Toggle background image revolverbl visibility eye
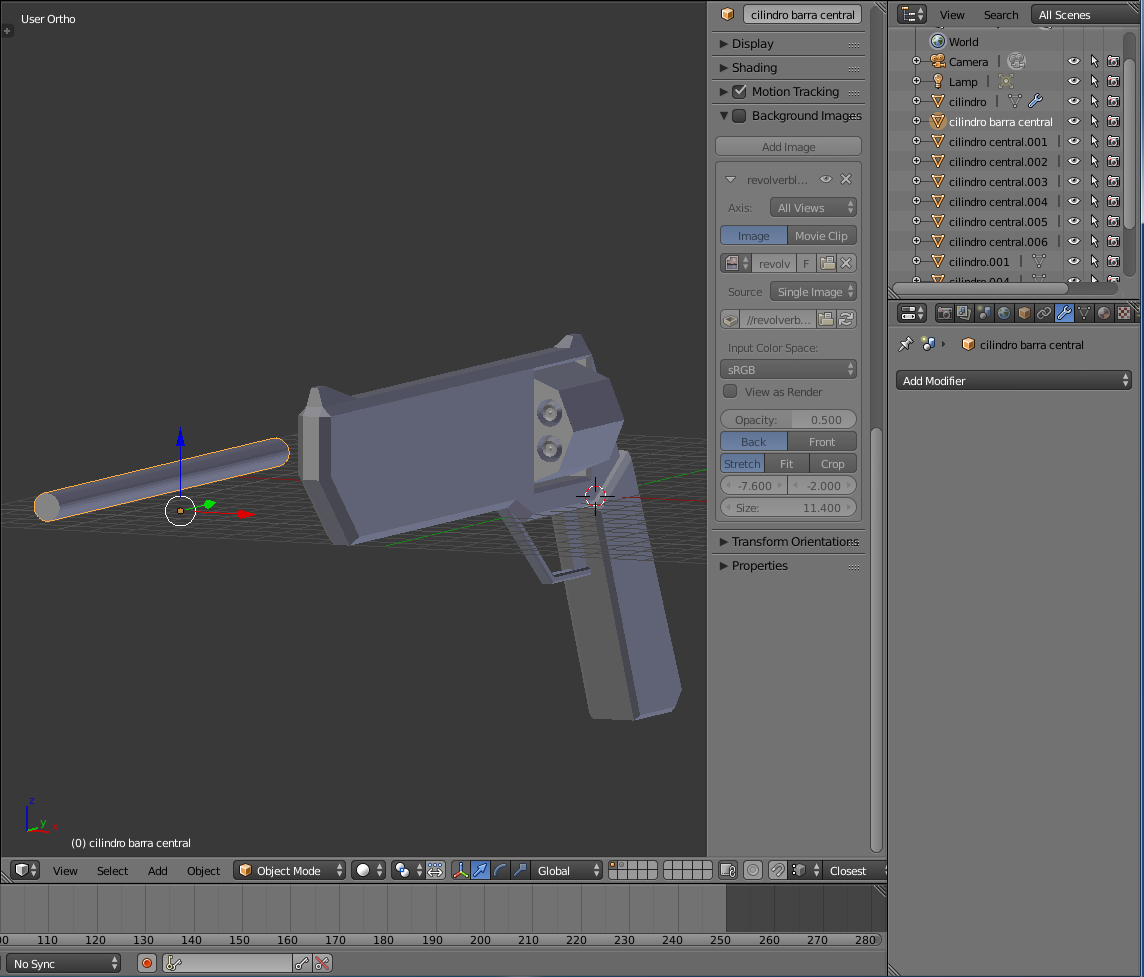Image resolution: width=1144 pixels, height=977 pixels. (826, 179)
